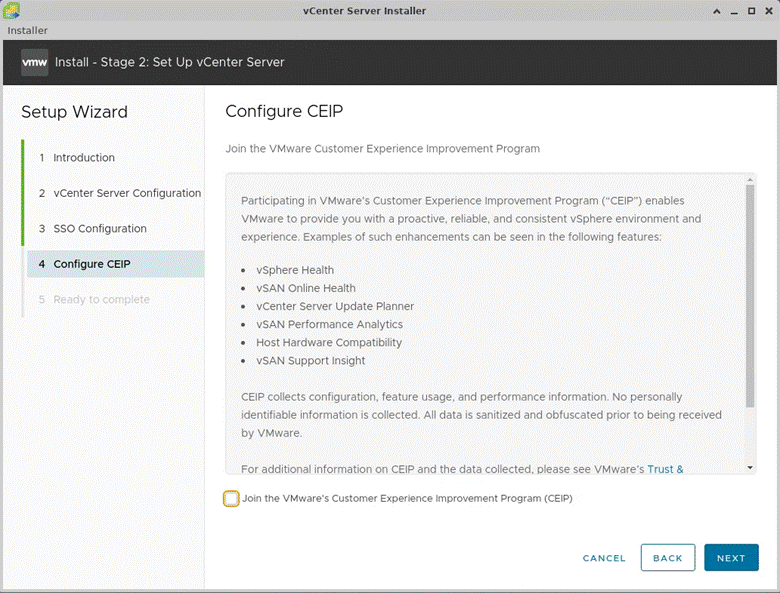Image resolution: width=780 pixels, height=593 pixels.
Task: Click the vmw logo in the header
Action: point(34,62)
